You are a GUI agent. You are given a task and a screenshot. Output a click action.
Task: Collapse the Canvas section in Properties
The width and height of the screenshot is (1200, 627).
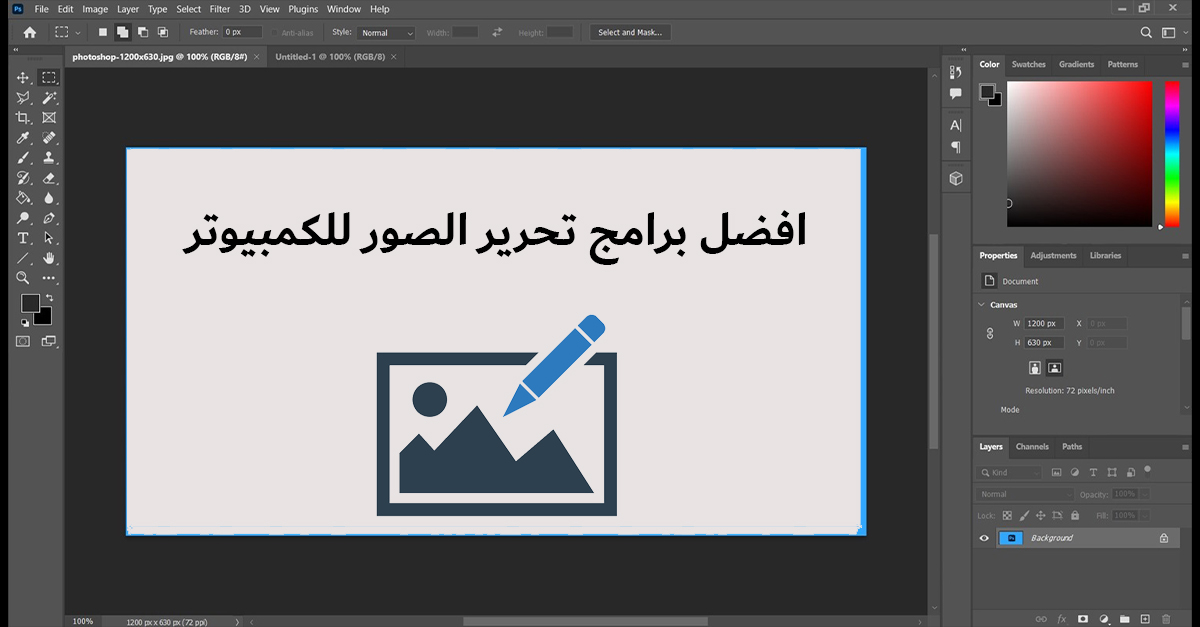(x=981, y=304)
